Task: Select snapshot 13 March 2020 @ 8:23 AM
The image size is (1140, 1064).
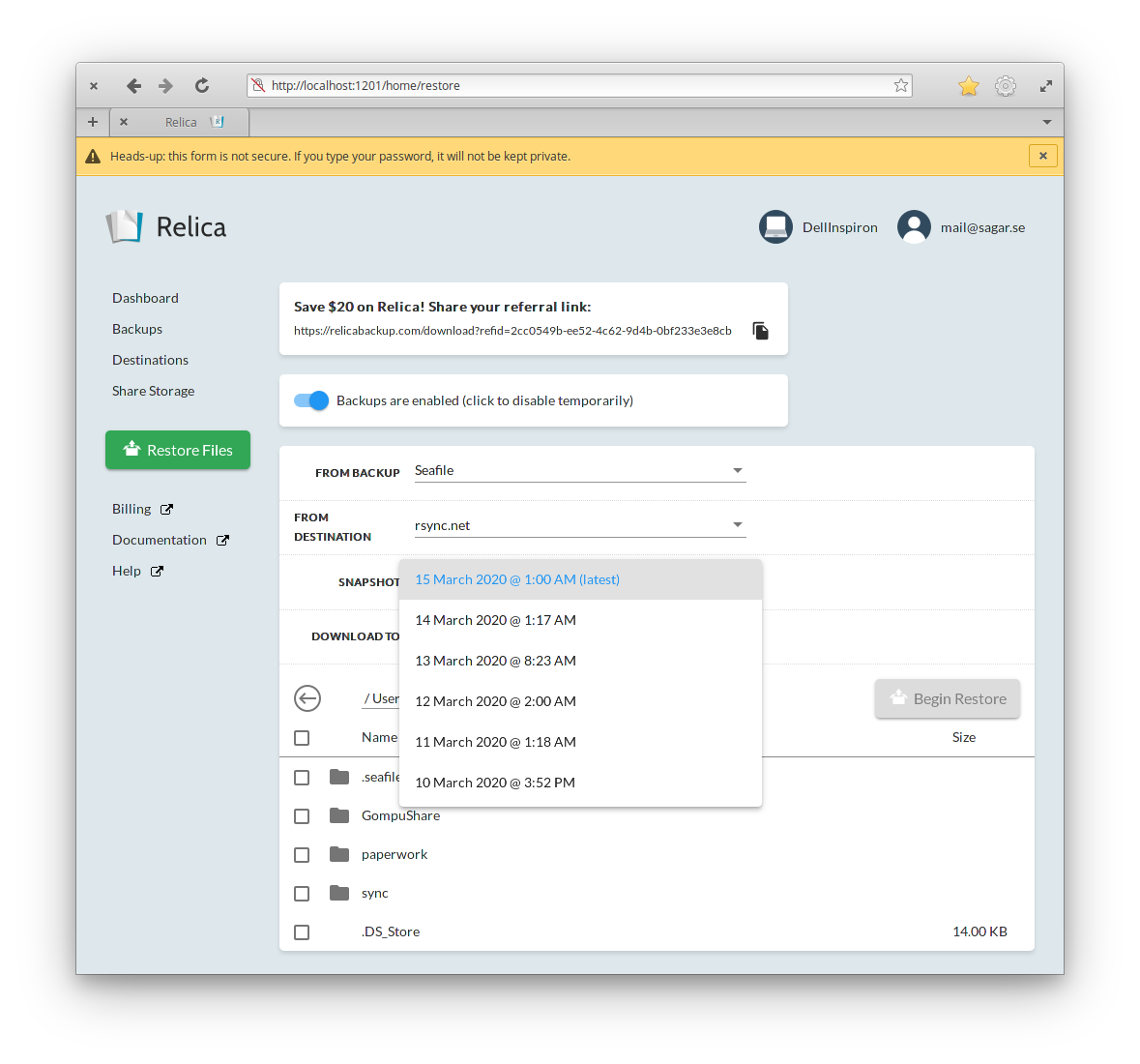Action: point(495,661)
